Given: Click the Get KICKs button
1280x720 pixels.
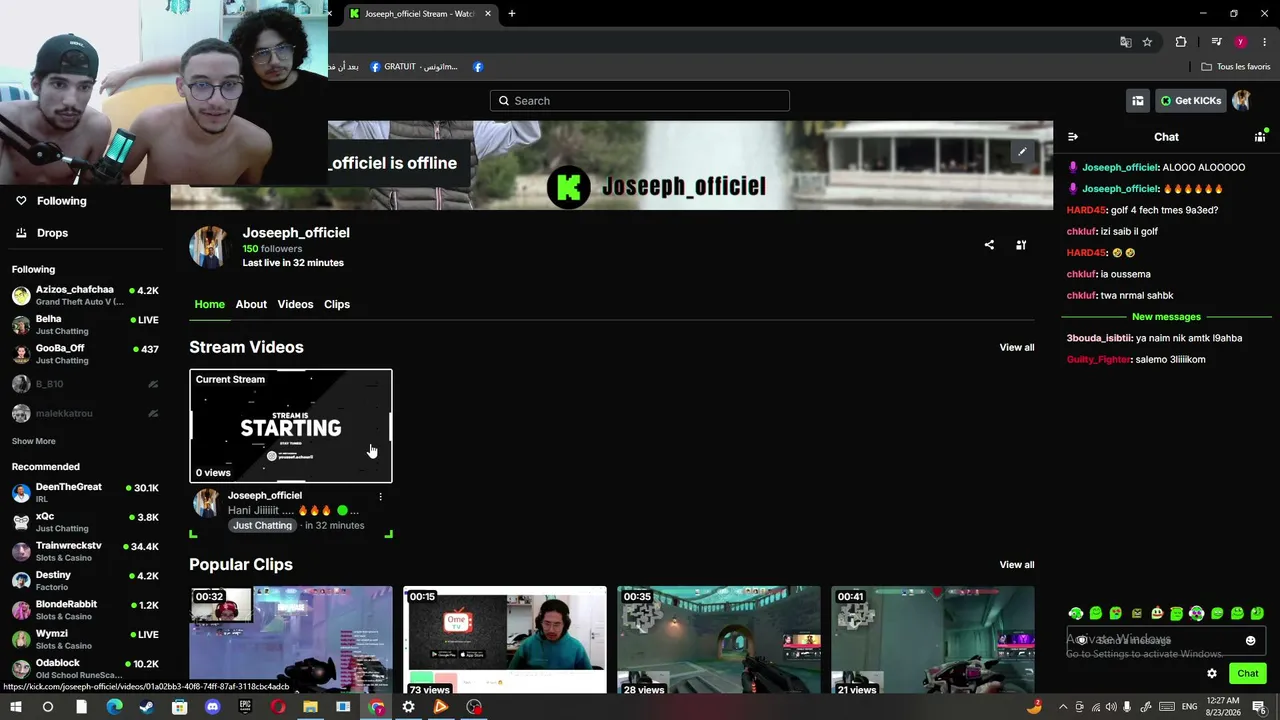Looking at the screenshot, I should click(1190, 101).
